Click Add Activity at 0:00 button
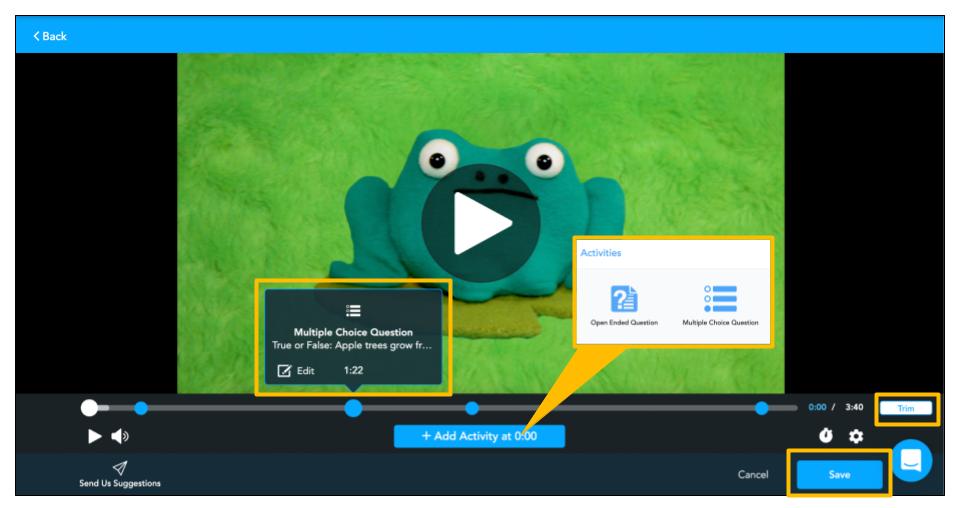The image size is (959, 508). point(479,436)
